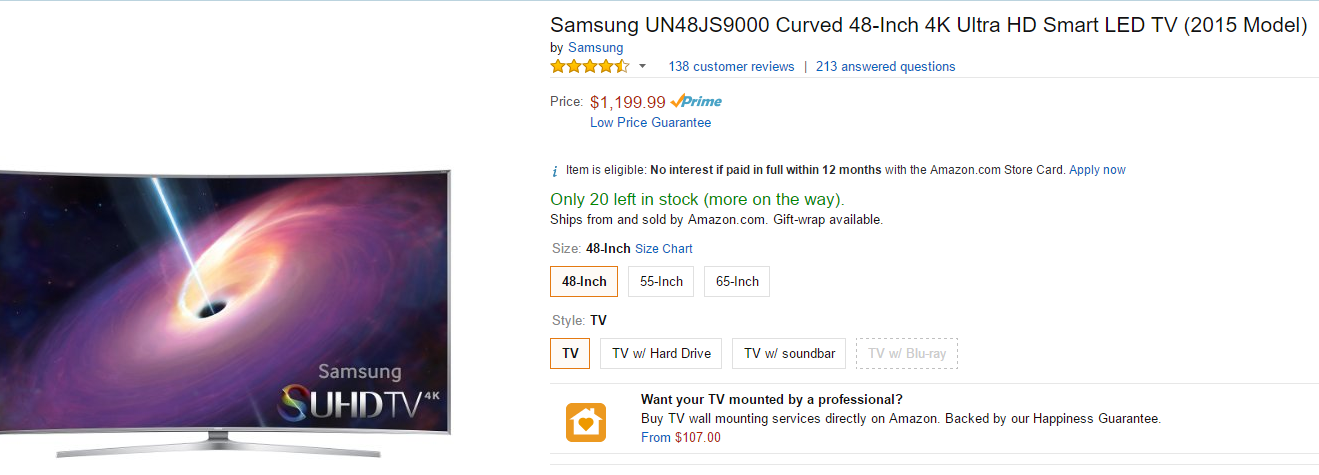
Task: Click the Prime logo next to price
Action: click(696, 101)
